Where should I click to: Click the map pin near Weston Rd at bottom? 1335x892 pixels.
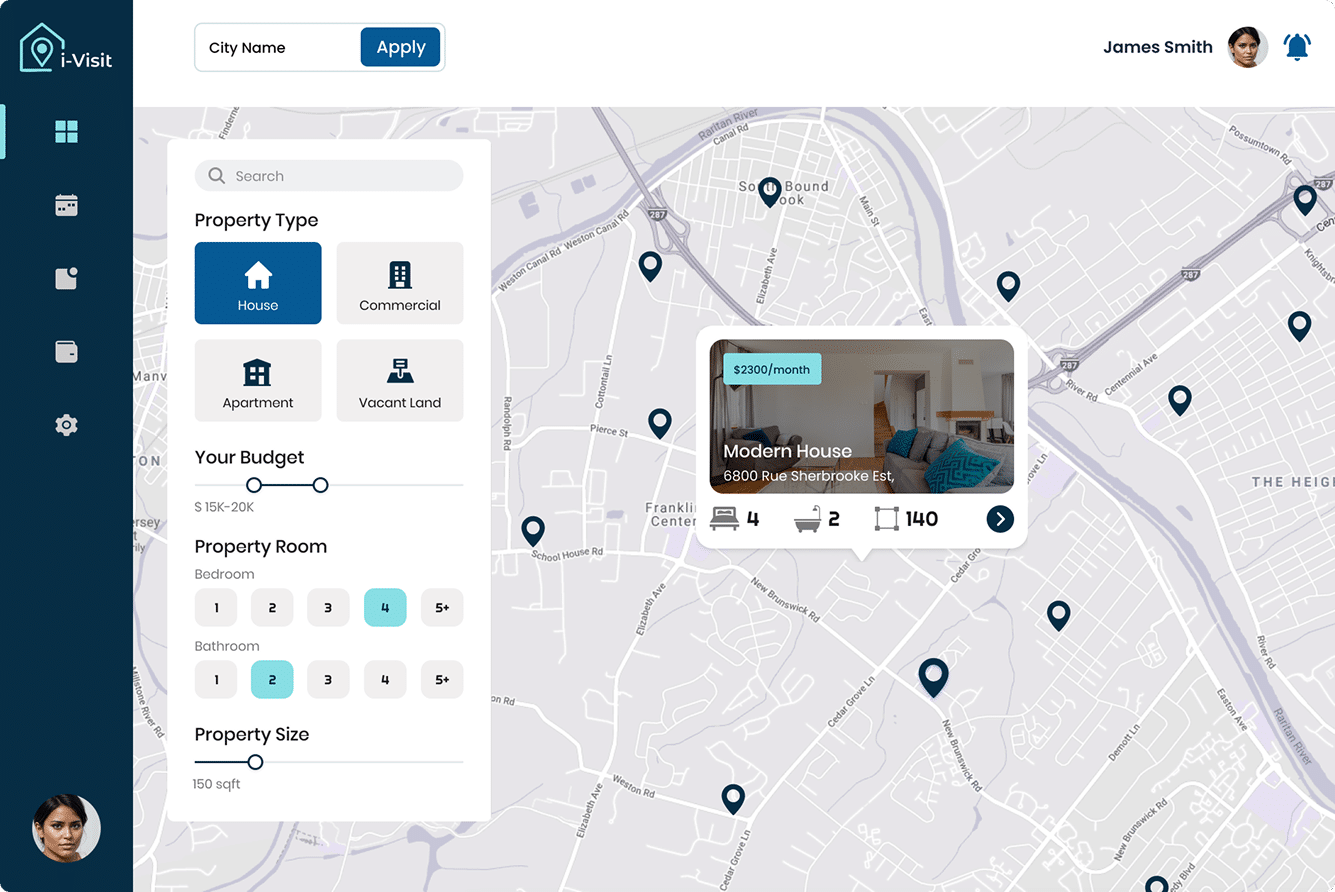pyautogui.click(x=733, y=799)
